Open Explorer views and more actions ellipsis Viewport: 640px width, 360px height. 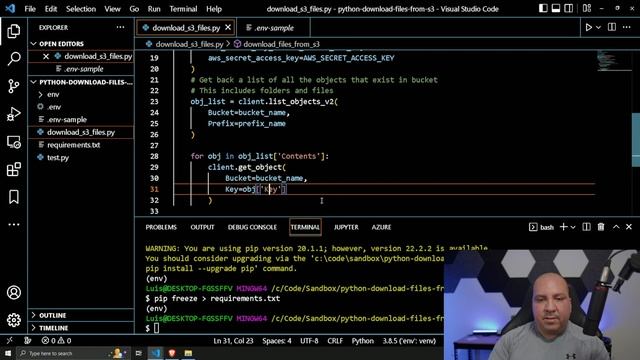[x=120, y=27]
